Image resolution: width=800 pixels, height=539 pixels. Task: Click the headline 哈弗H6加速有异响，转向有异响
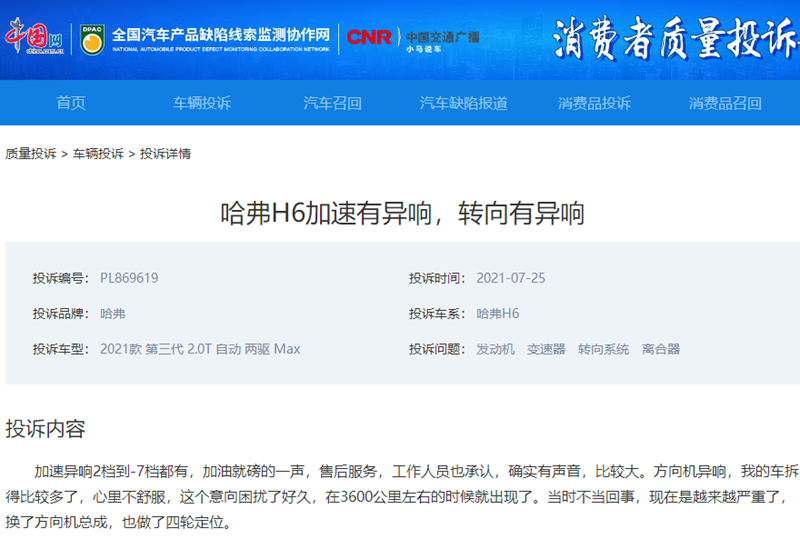[403, 213]
